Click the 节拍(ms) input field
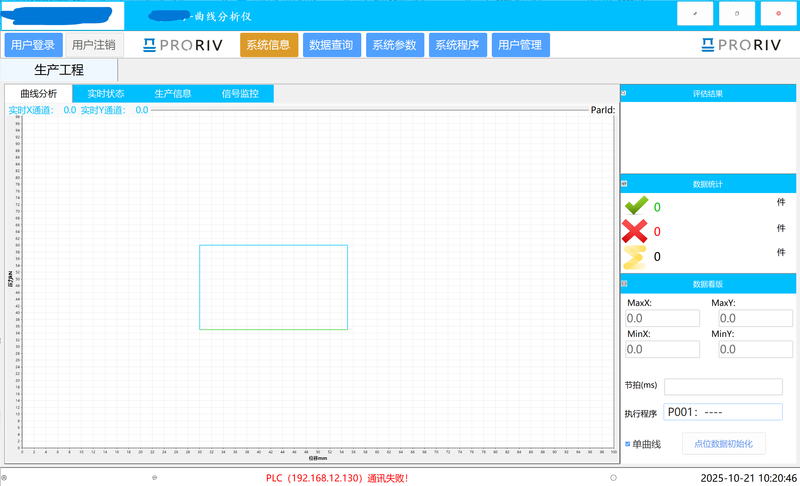800x486 pixels. pyautogui.click(x=723, y=387)
